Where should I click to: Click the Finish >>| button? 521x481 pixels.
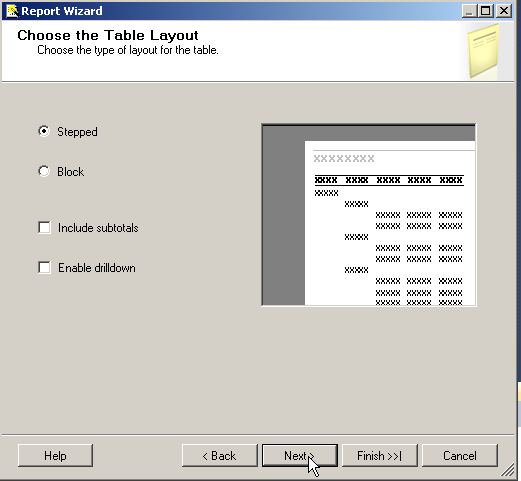(380, 455)
